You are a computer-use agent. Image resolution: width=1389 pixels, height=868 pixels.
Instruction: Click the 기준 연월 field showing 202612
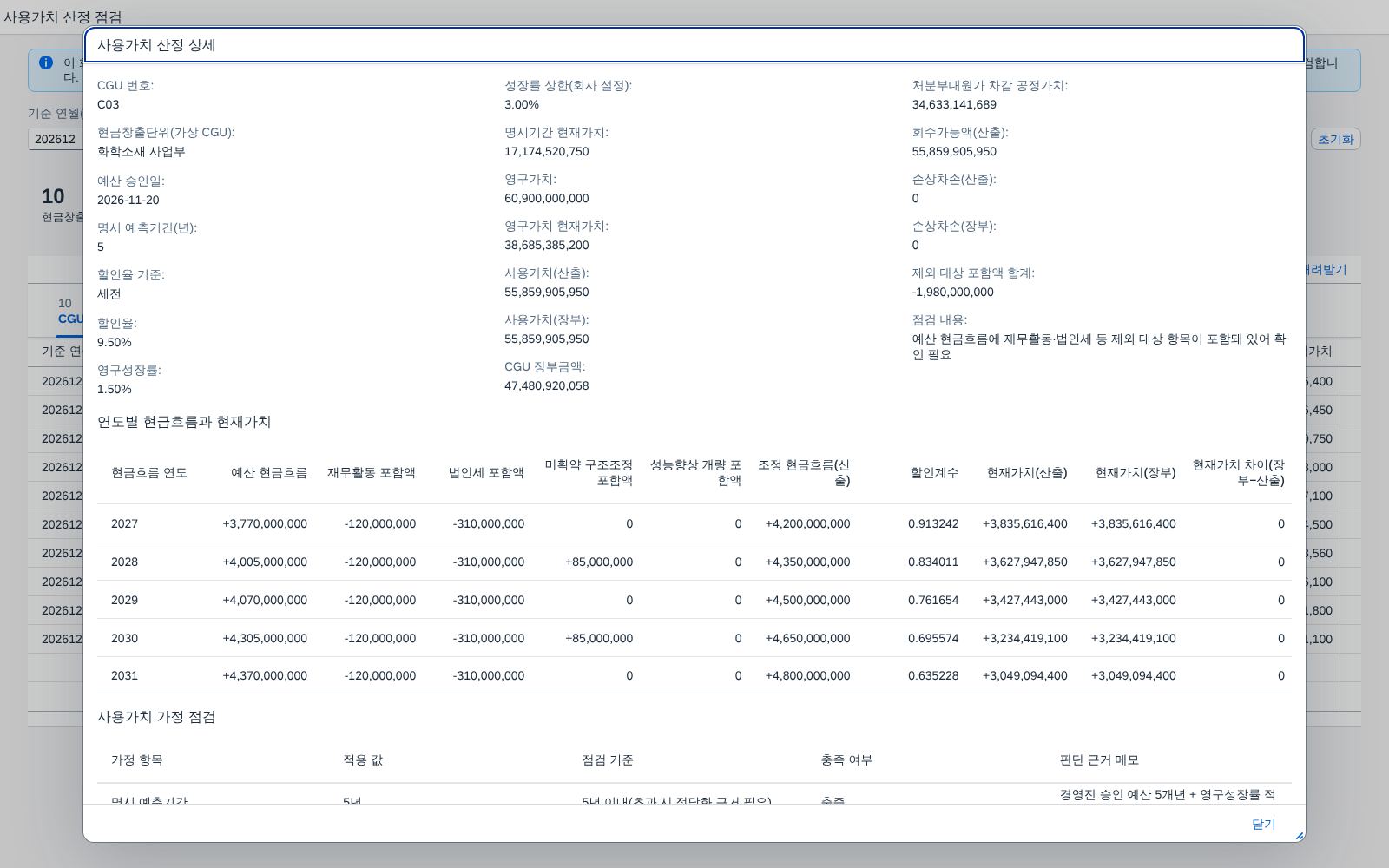[56, 139]
